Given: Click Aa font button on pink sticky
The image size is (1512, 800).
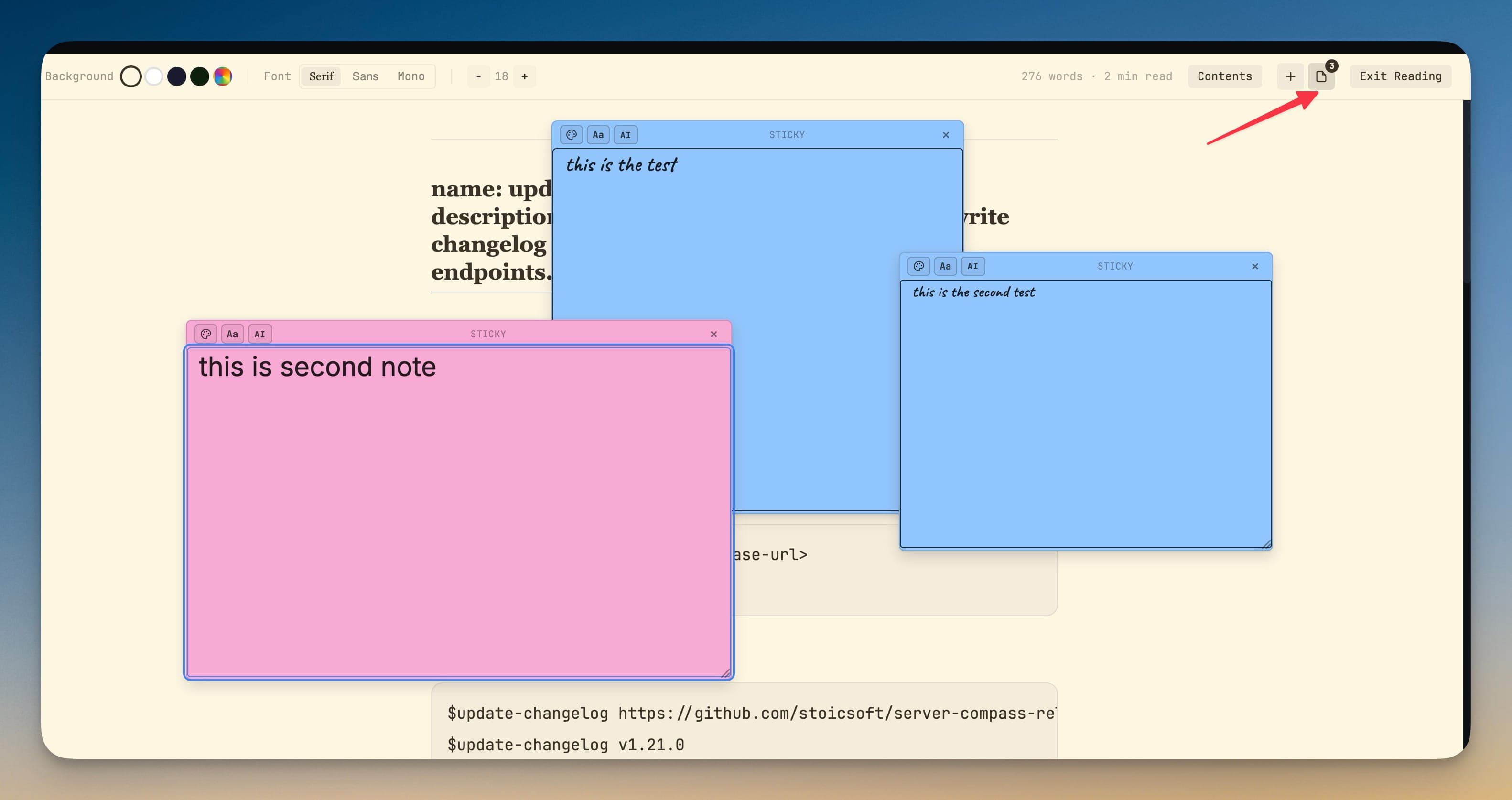Looking at the screenshot, I should point(232,334).
